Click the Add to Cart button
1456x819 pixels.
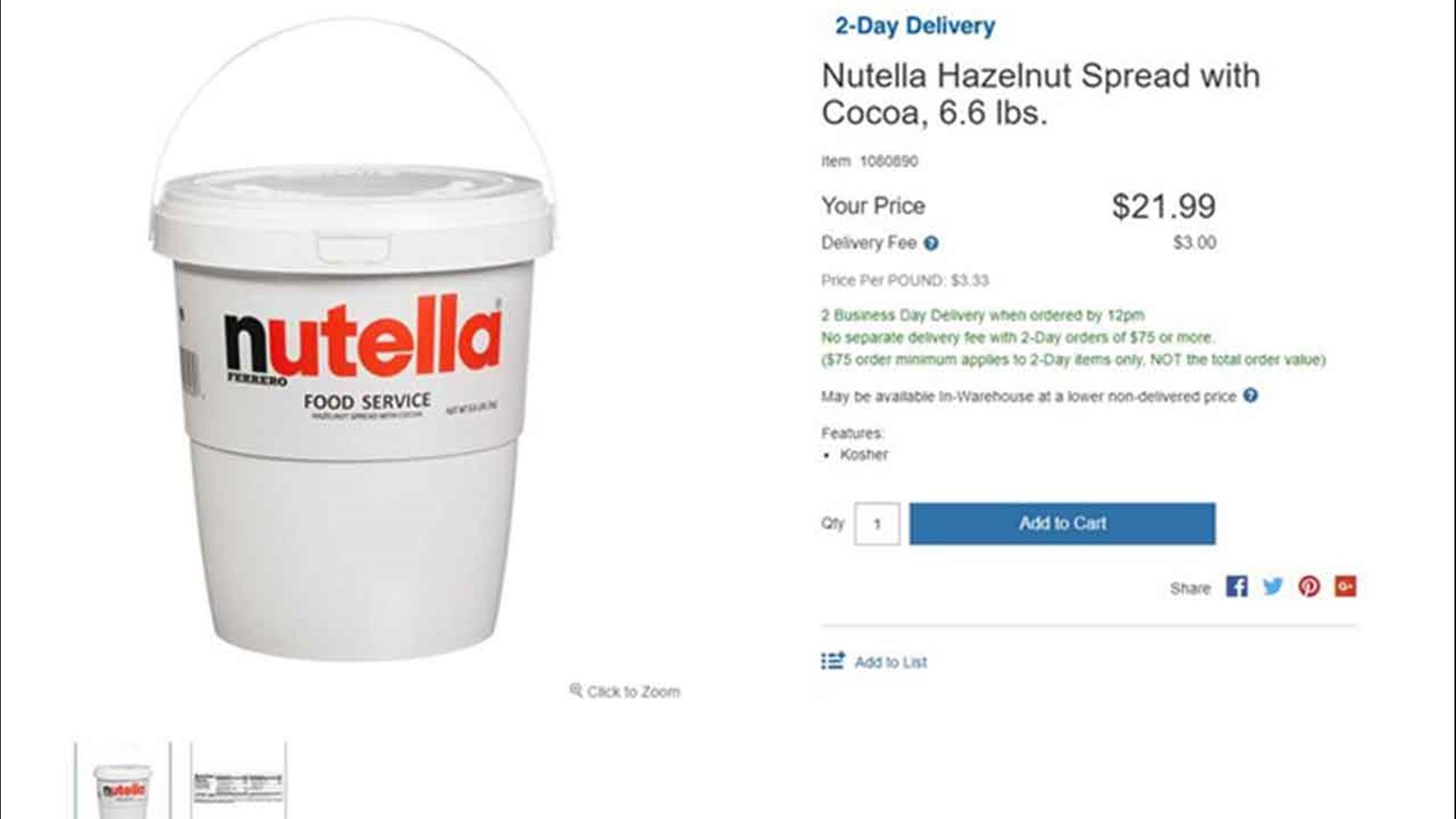(1060, 523)
